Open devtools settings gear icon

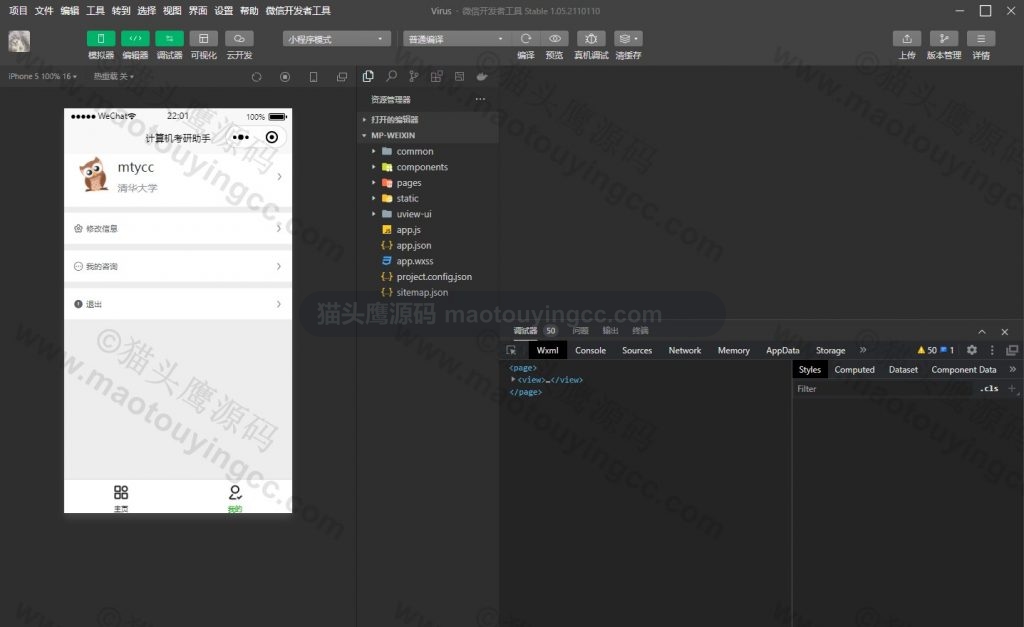click(972, 350)
